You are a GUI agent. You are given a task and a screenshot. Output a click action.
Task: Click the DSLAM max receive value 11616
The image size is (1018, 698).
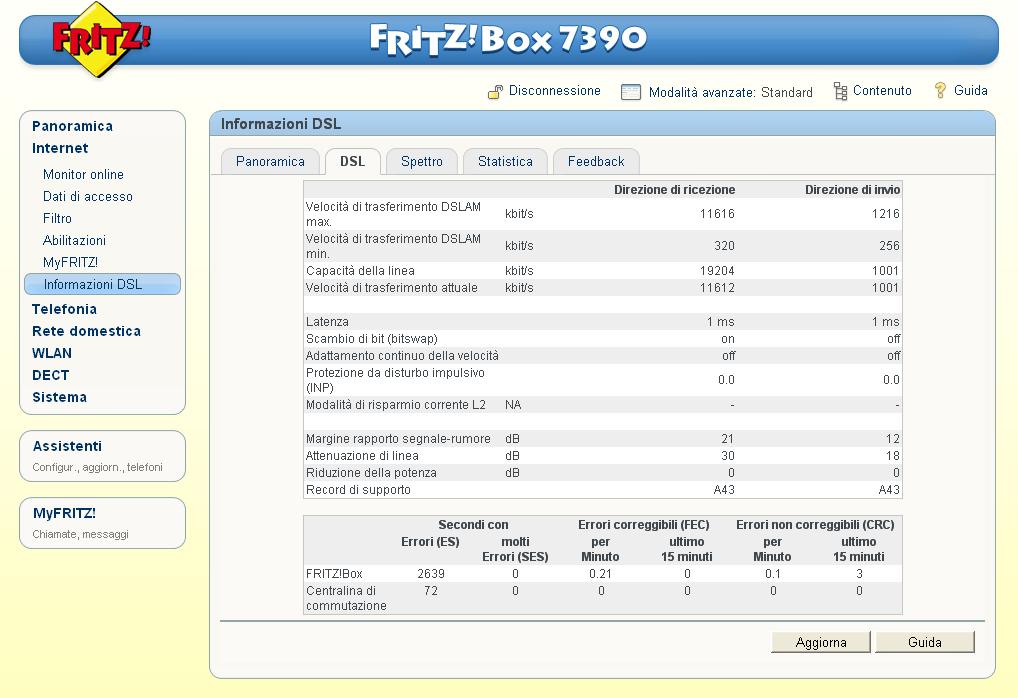[717, 214]
